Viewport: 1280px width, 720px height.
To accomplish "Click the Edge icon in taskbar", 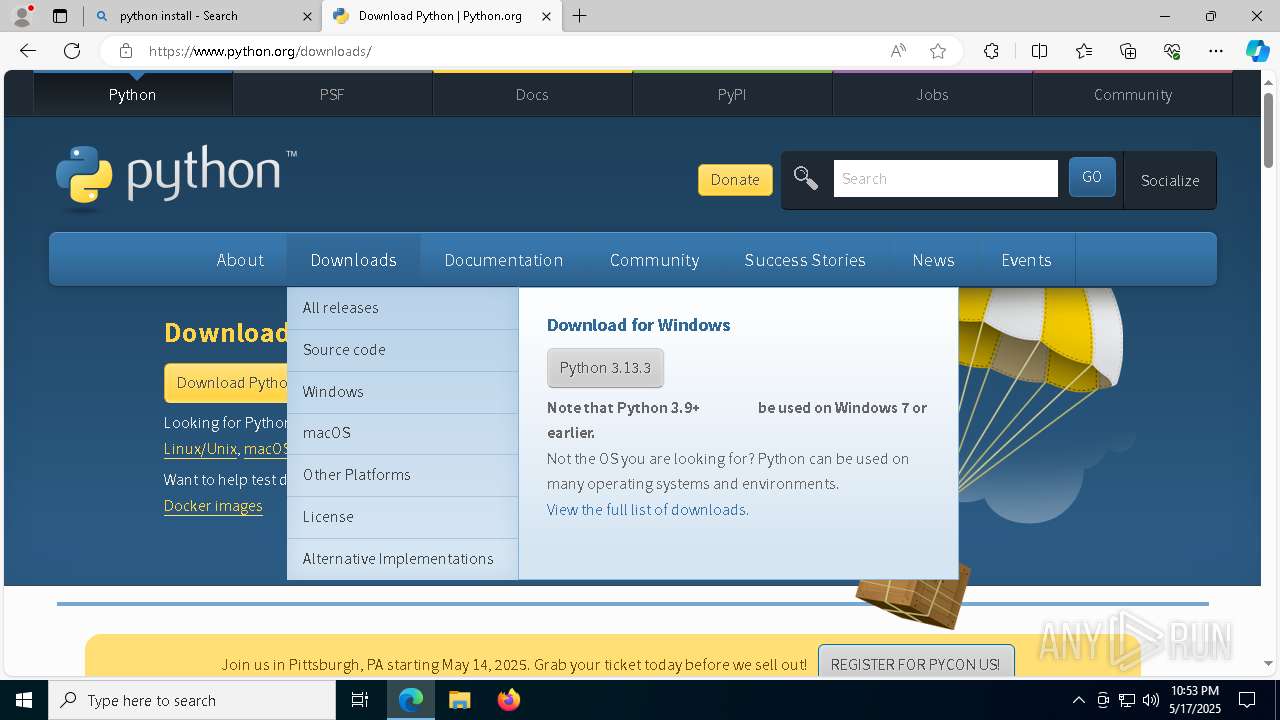I will point(411,700).
